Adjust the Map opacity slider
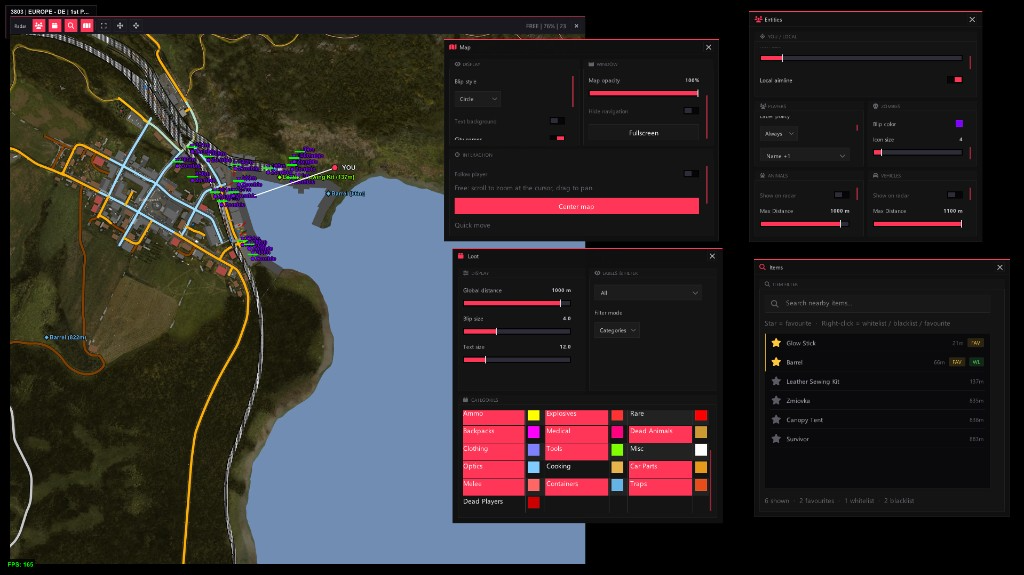The image size is (1024, 575). (x=644, y=93)
